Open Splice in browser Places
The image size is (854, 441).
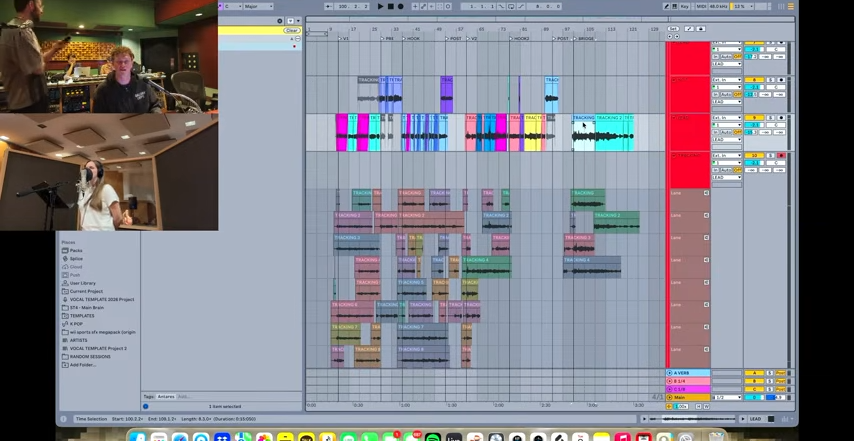[76, 259]
